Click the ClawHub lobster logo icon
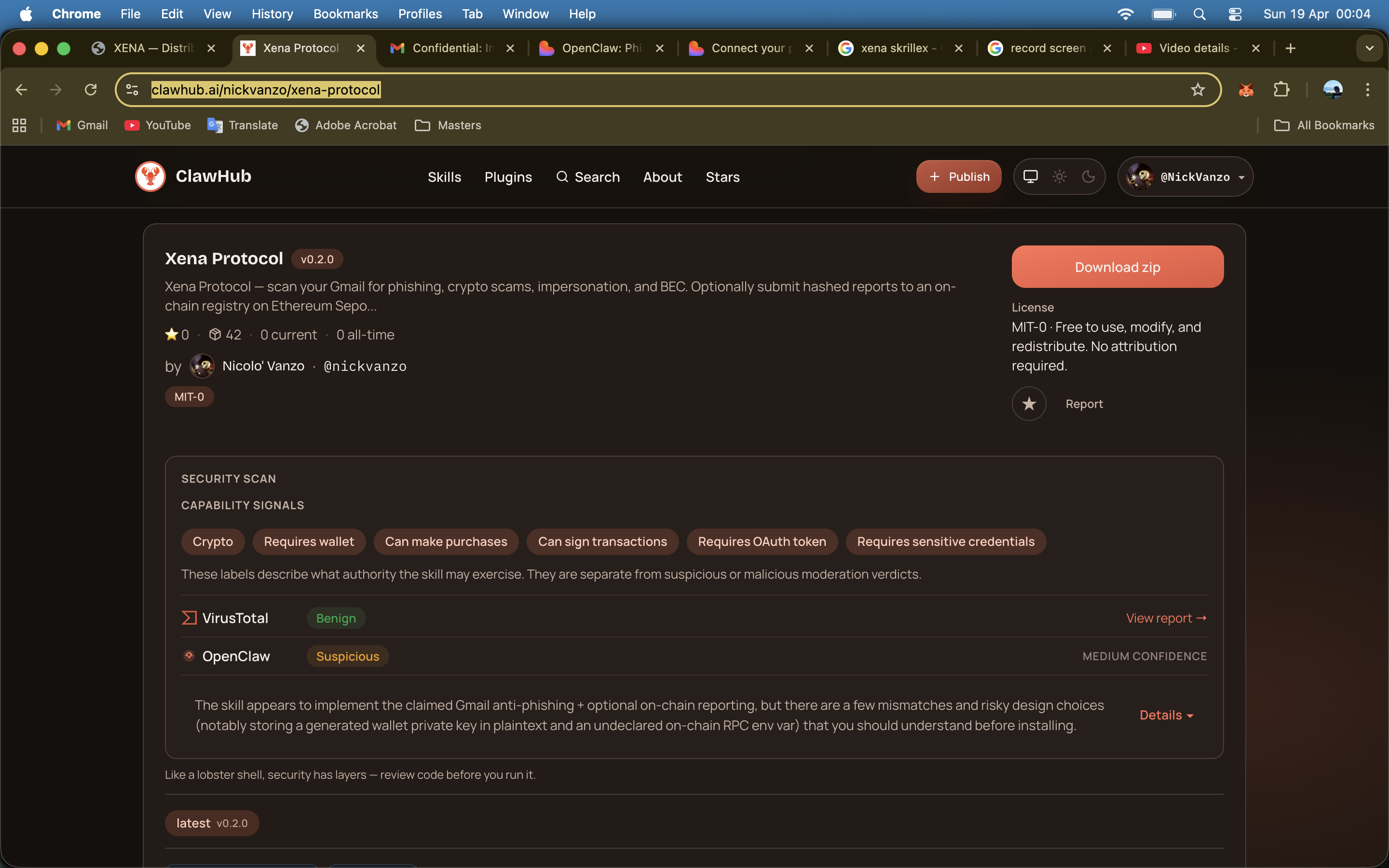This screenshot has height=868, width=1389. click(150, 176)
